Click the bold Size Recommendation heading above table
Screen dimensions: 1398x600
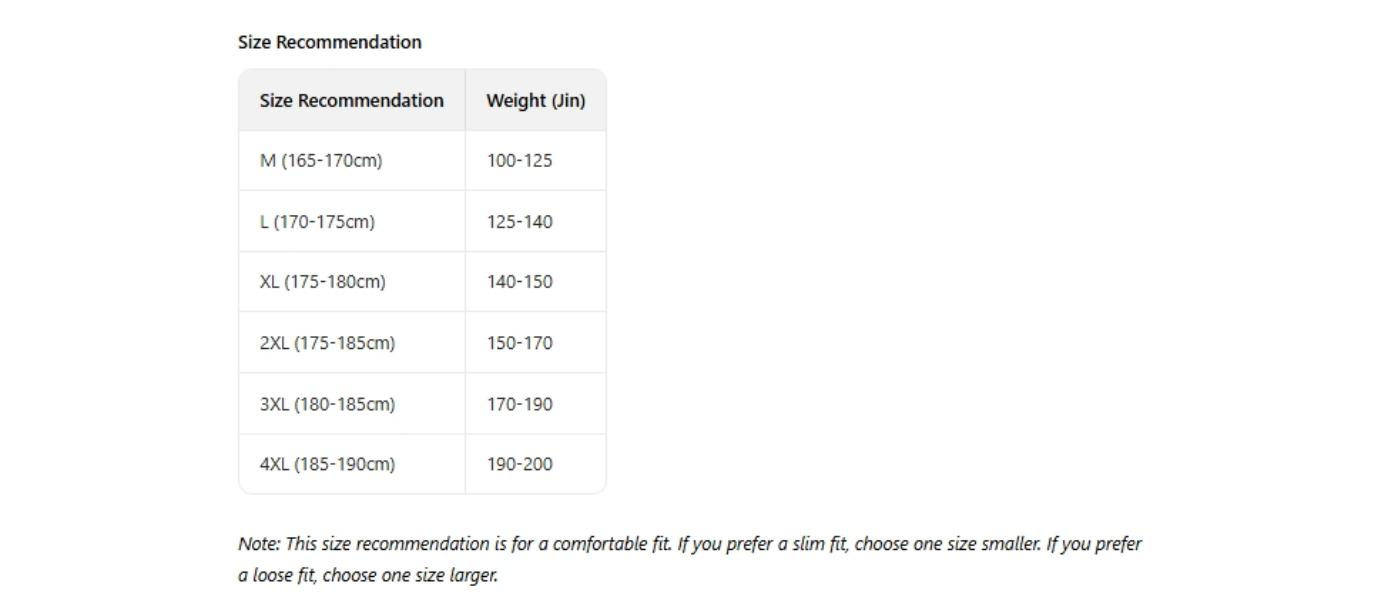point(329,42)
